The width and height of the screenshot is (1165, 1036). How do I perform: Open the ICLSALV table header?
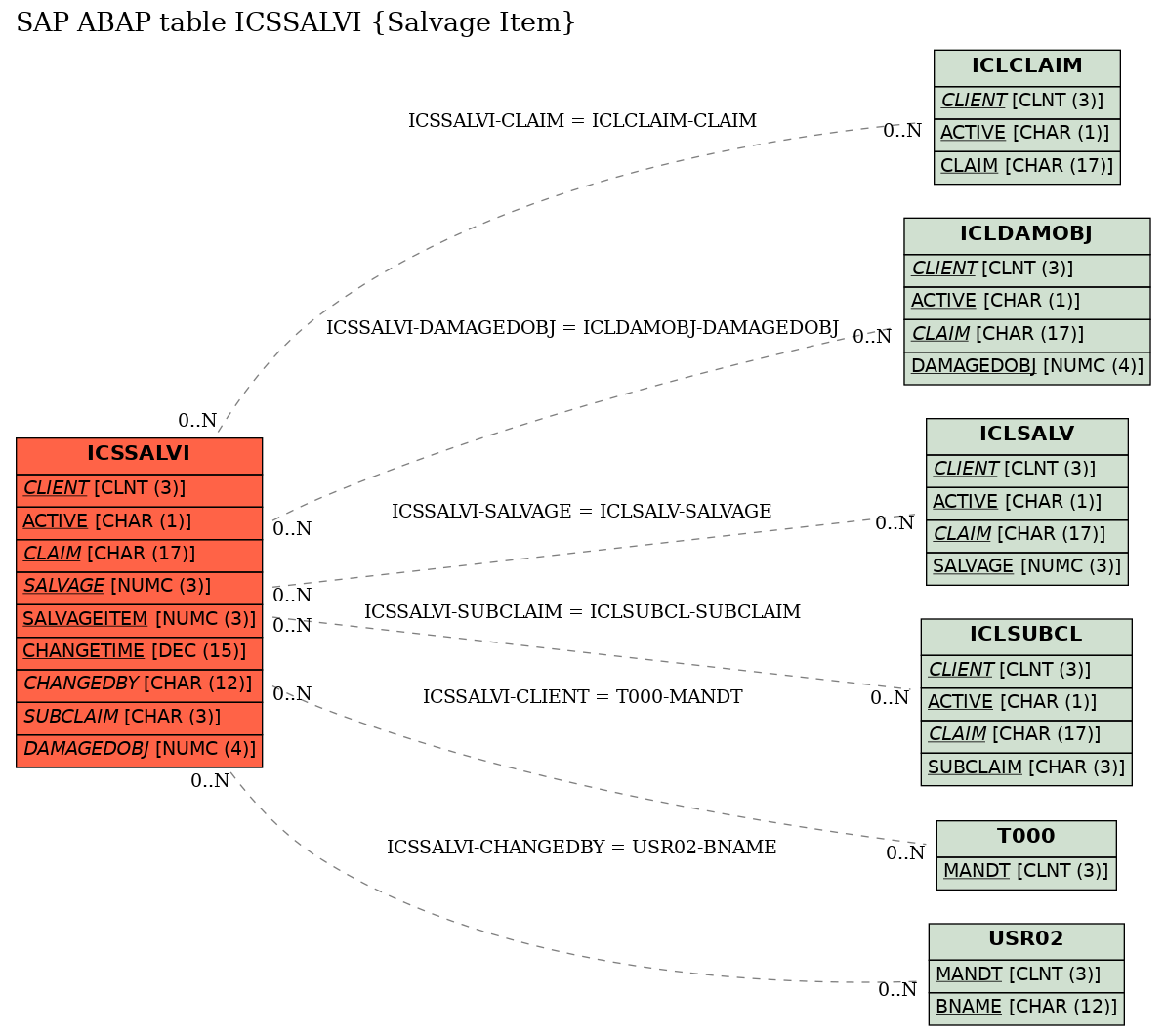1026,435
